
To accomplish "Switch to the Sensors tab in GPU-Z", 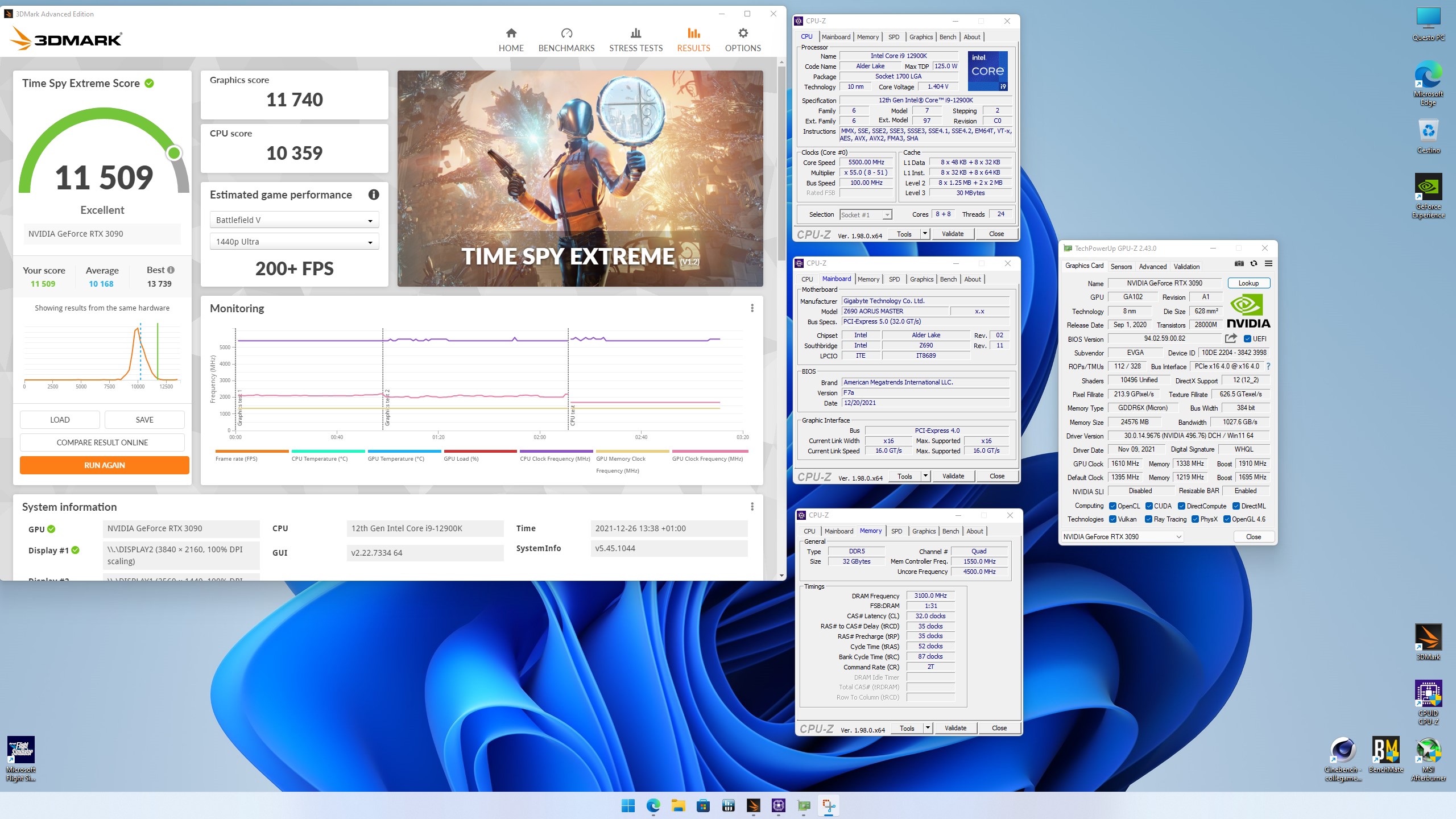I will tap(1121, 267).
